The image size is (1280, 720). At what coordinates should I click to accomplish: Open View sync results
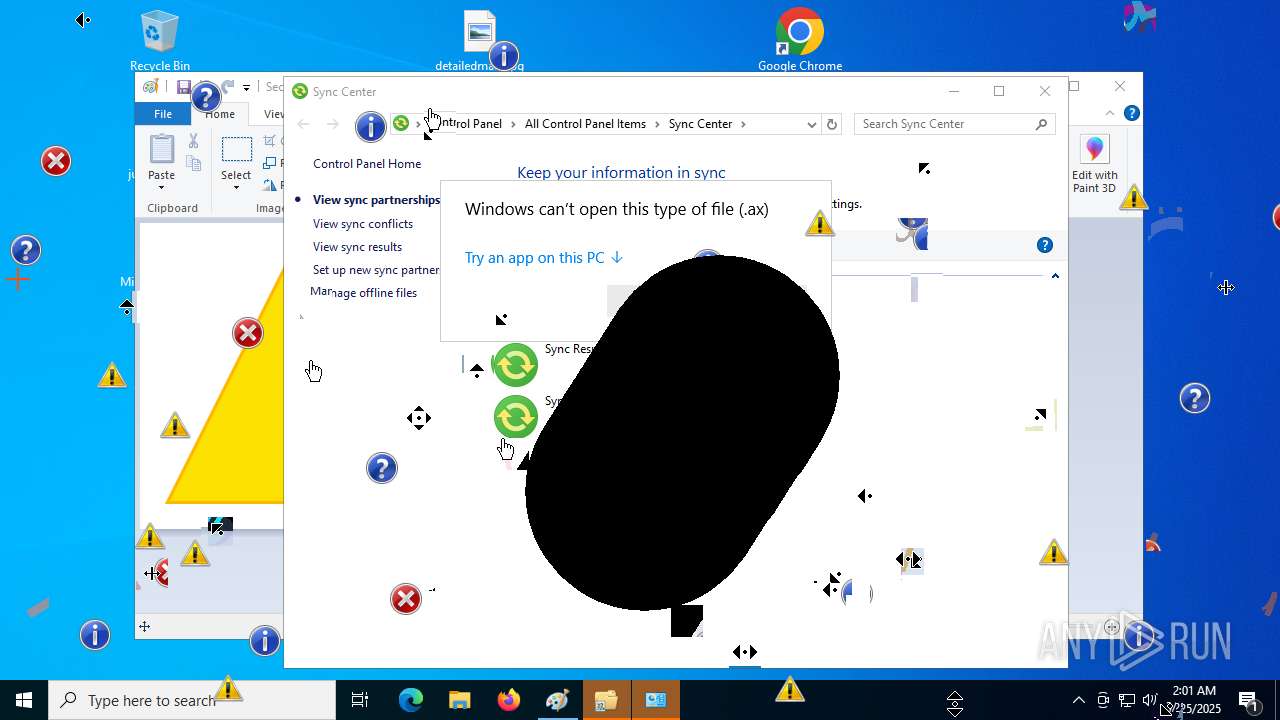point(357,247)
